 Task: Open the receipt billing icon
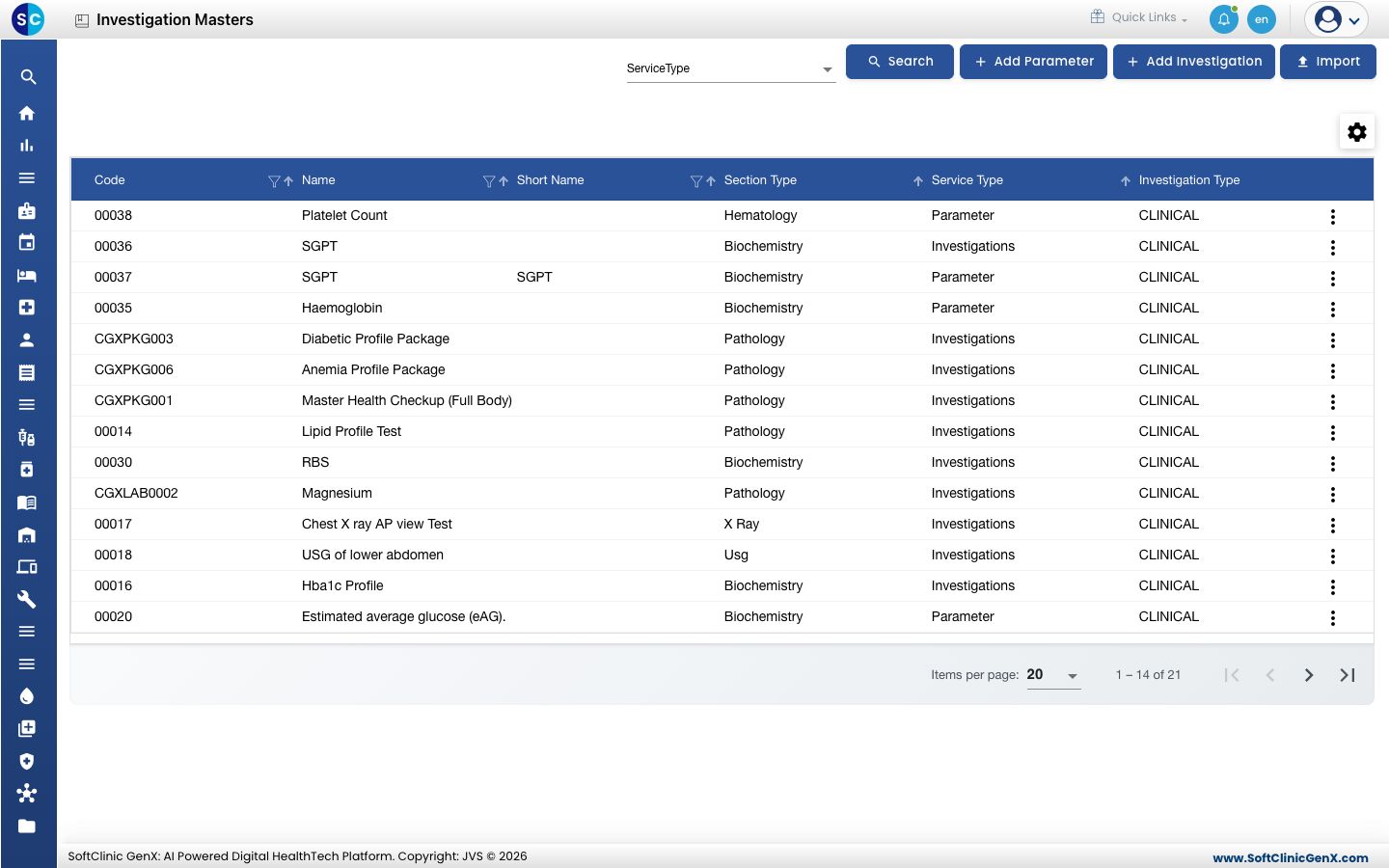[27, 372]
